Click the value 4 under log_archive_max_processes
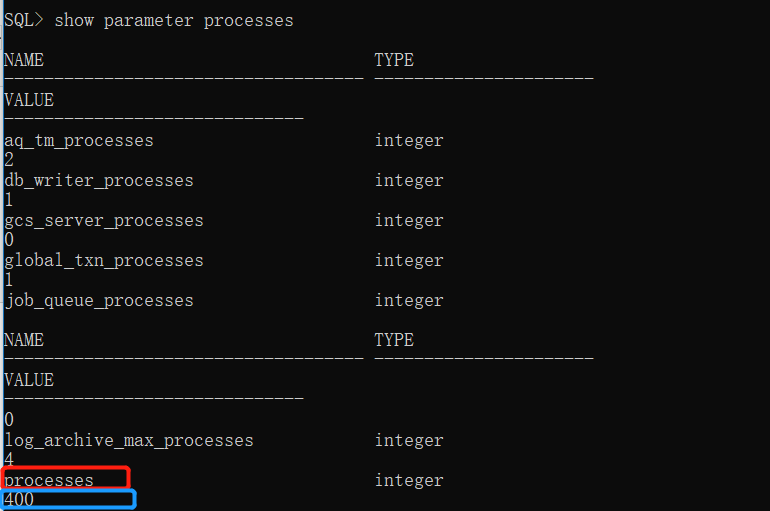The height and width of the screenshot is (511, 770). coord(9,460)
